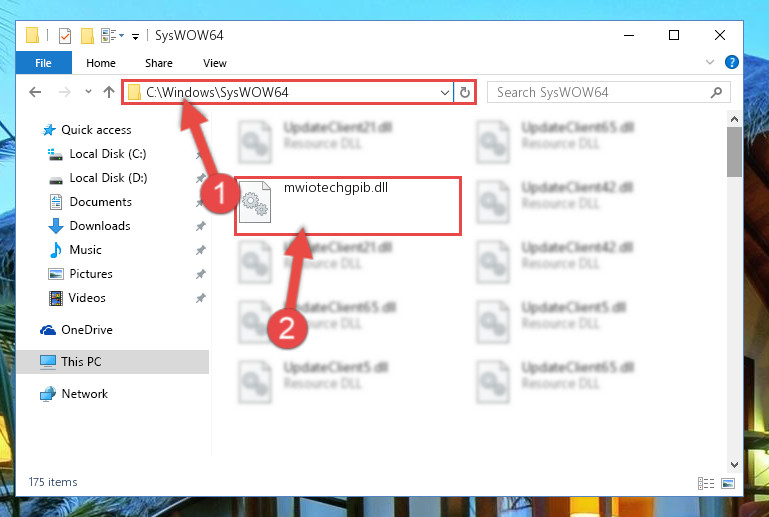Open the View ribbon tab
769x517 pixels.
click(215, 63)
